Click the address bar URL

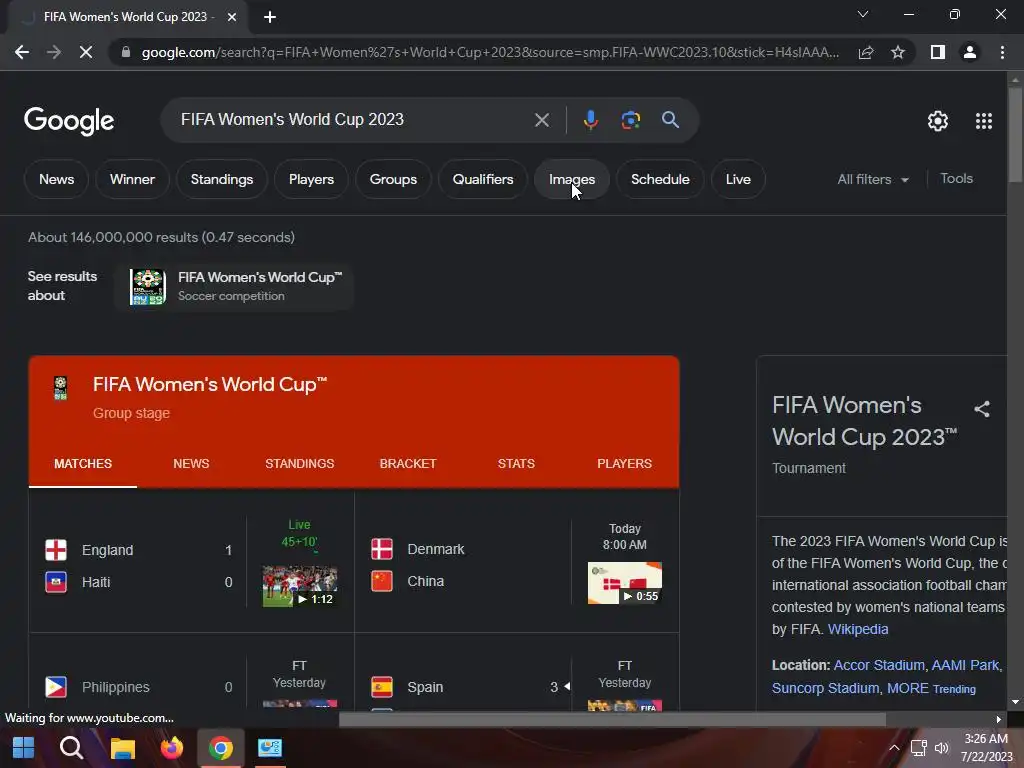(490, 52)
